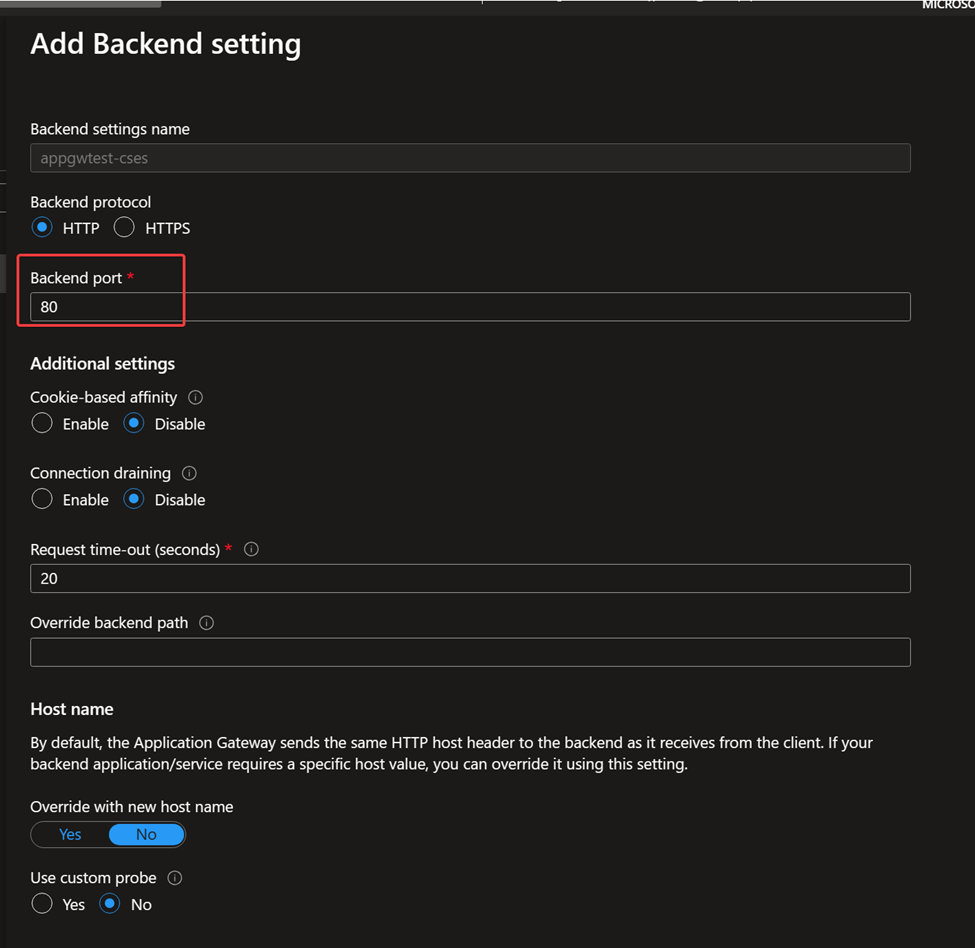The height and width of the screenshot is (948, 975).
Task: Choose Disable for Cookie-based affinity
Action: pyautogui.click(x=134, y=424)
